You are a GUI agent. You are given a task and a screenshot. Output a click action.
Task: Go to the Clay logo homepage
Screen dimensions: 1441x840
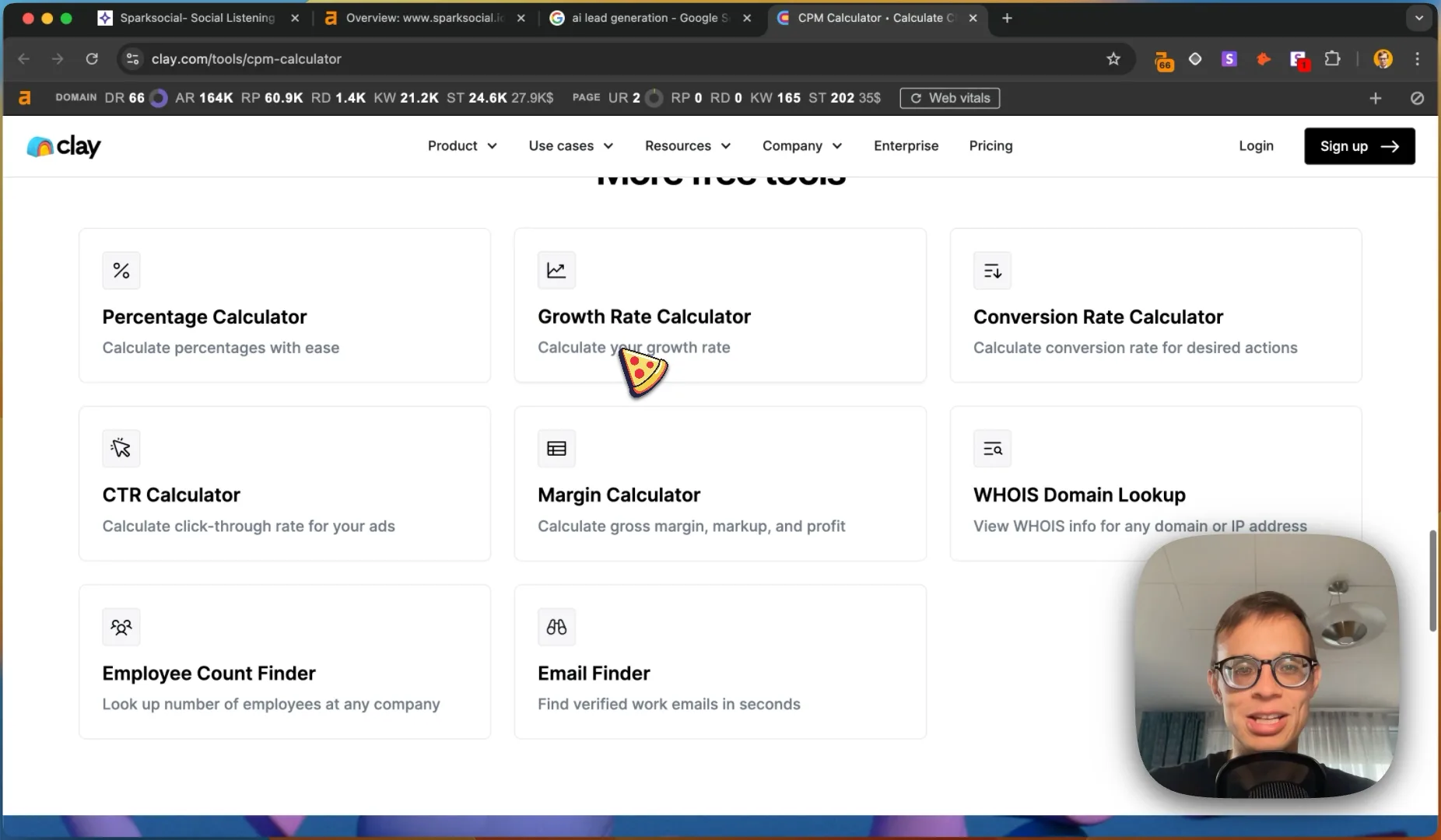pos(64,146)
